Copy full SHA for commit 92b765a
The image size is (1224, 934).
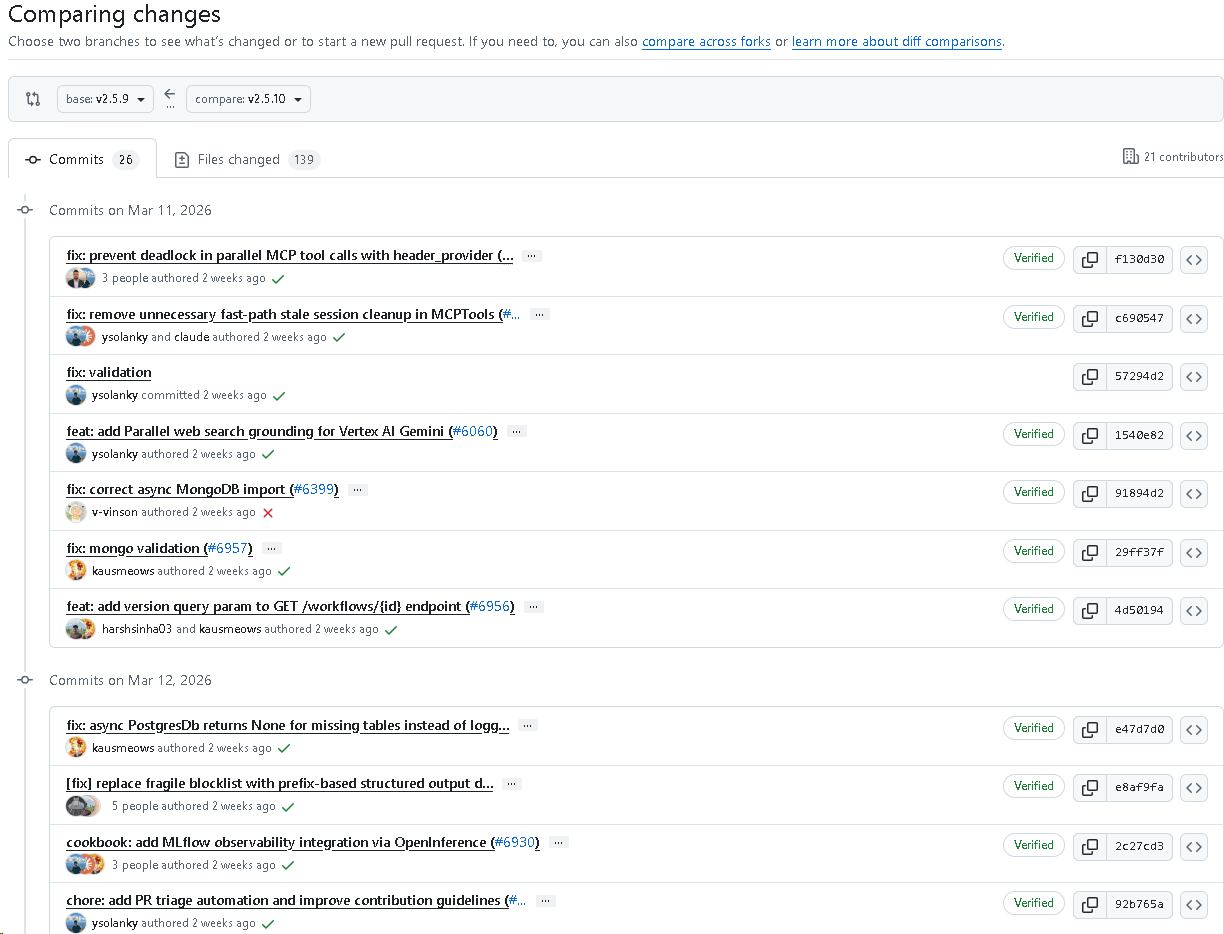point(1090,905)
